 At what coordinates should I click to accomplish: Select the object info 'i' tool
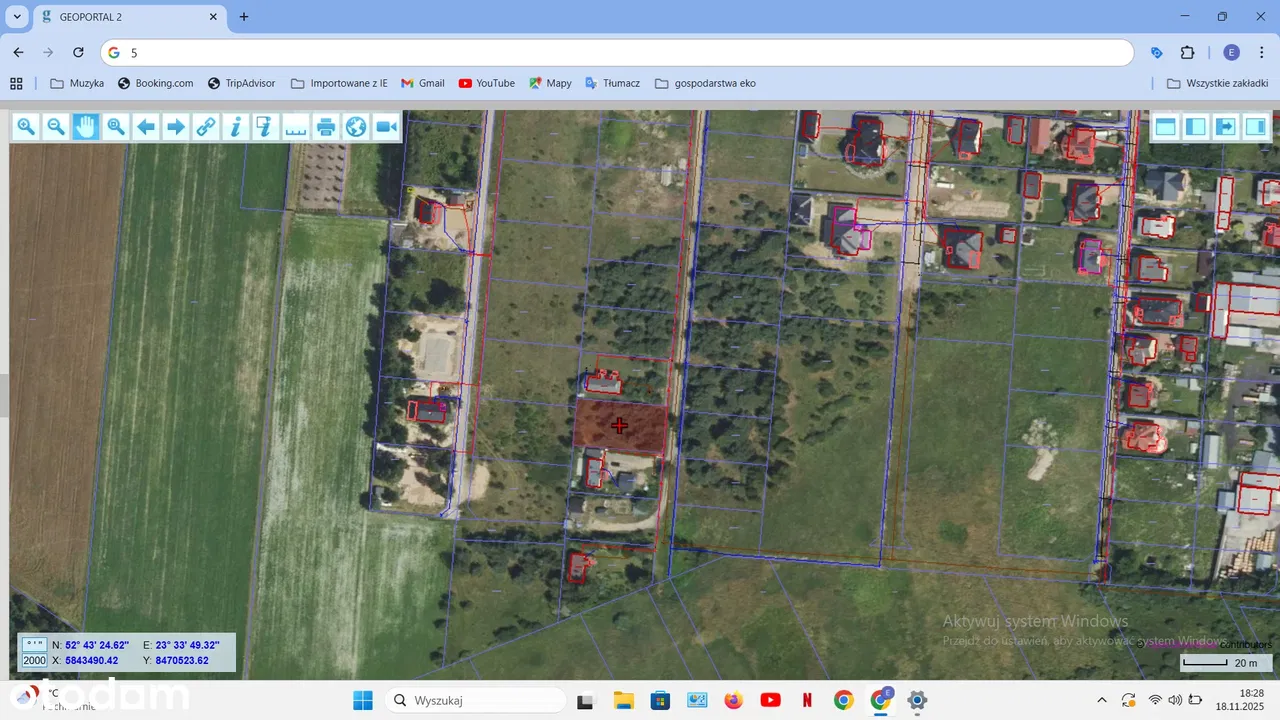coord(236,126)
